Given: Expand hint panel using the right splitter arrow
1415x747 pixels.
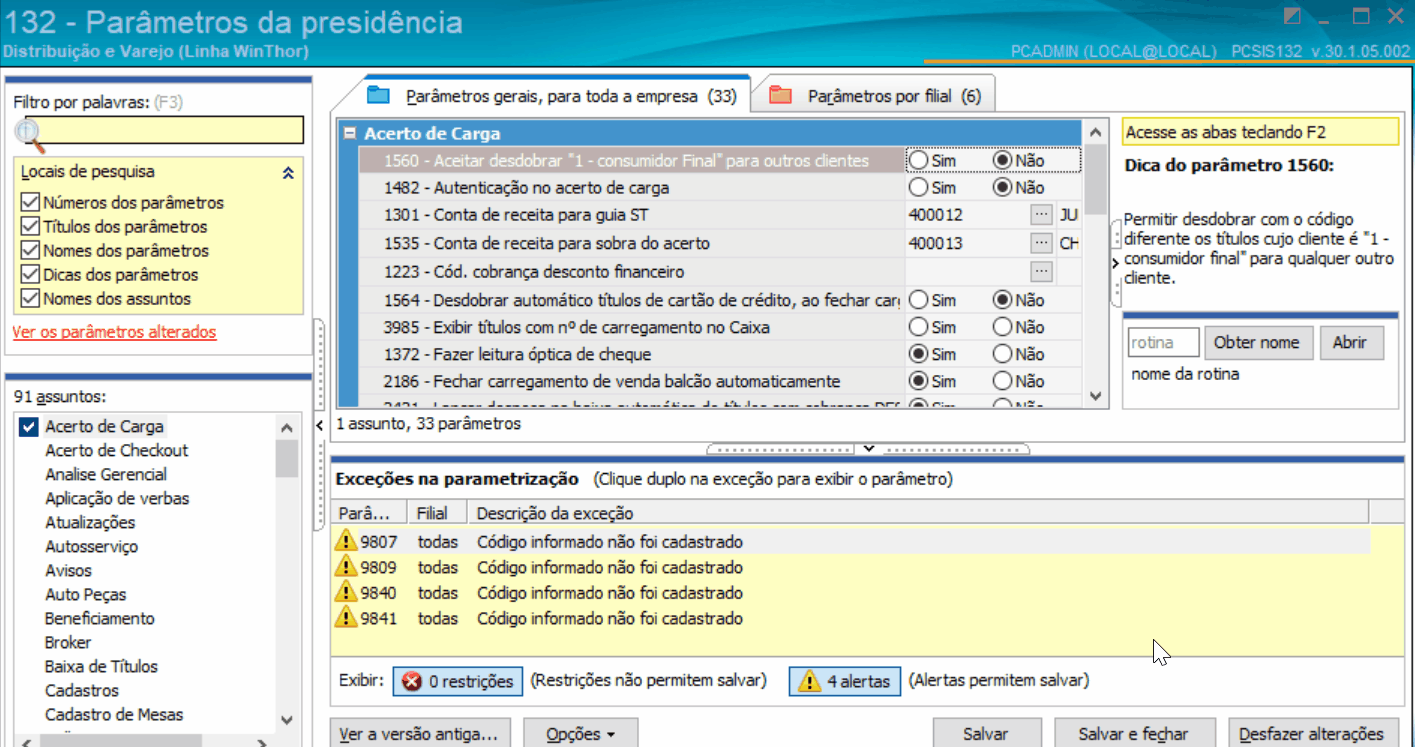Looking at the screenshot, I should pyautogui.click(x=1116, y=263).
